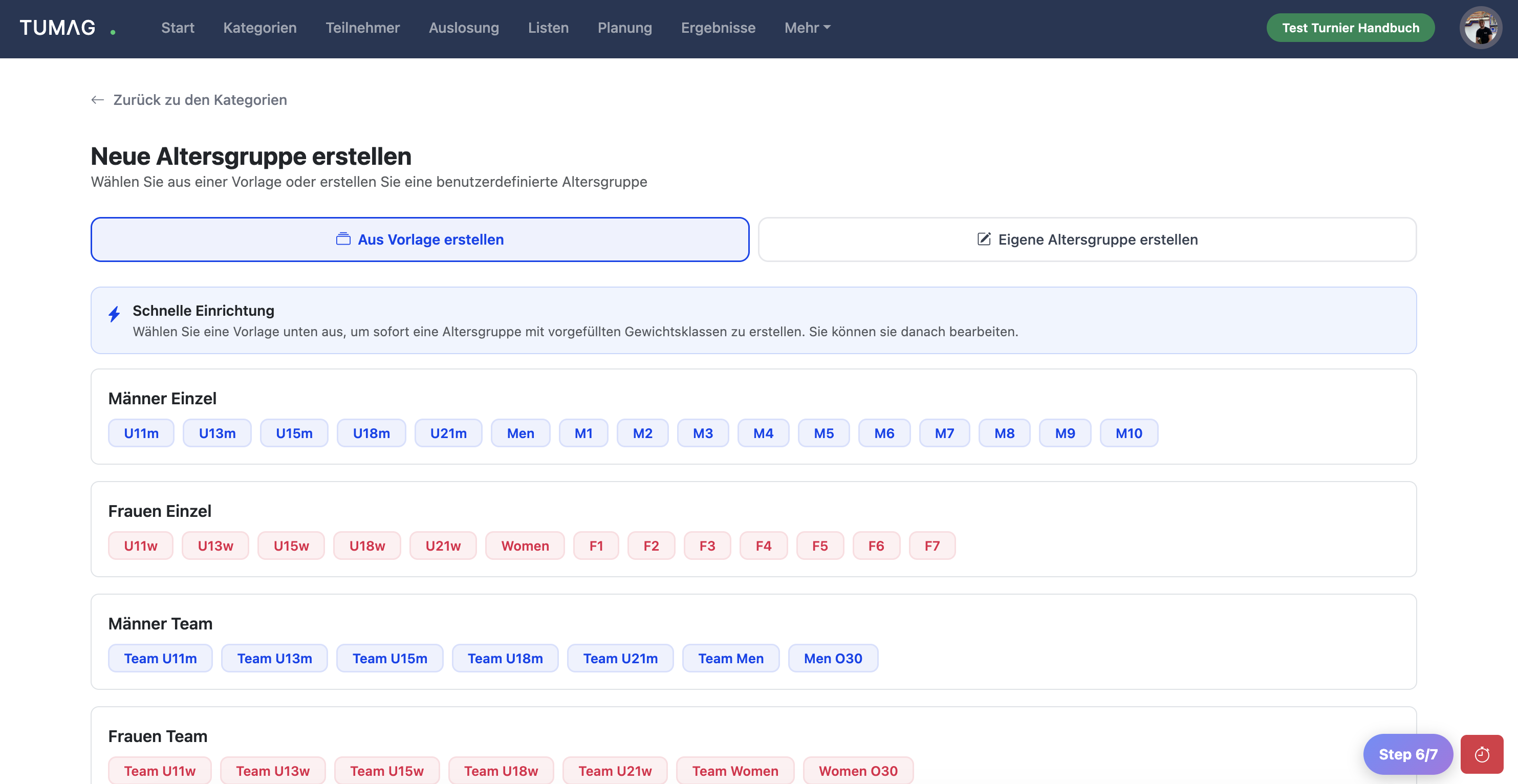Screen dimensions: 1518x784
Task: Choose the U18m template
Action: click(x=371, y=433)
